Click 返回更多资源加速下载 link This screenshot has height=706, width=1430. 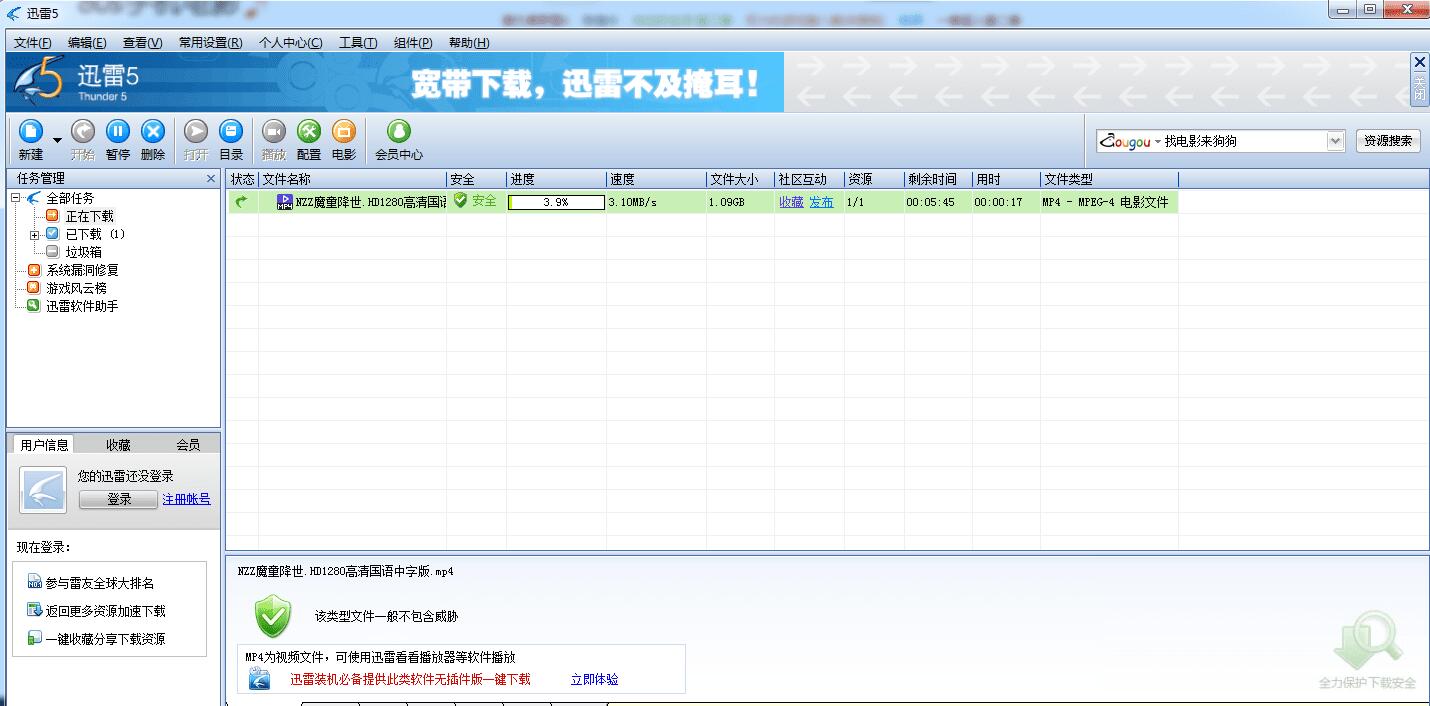[105, 611]
